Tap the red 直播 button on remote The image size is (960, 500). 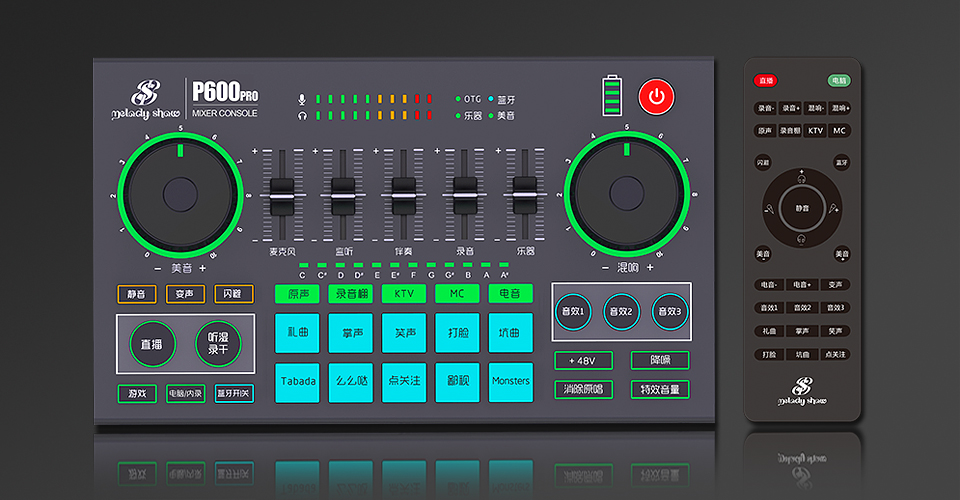pos(765,80)
